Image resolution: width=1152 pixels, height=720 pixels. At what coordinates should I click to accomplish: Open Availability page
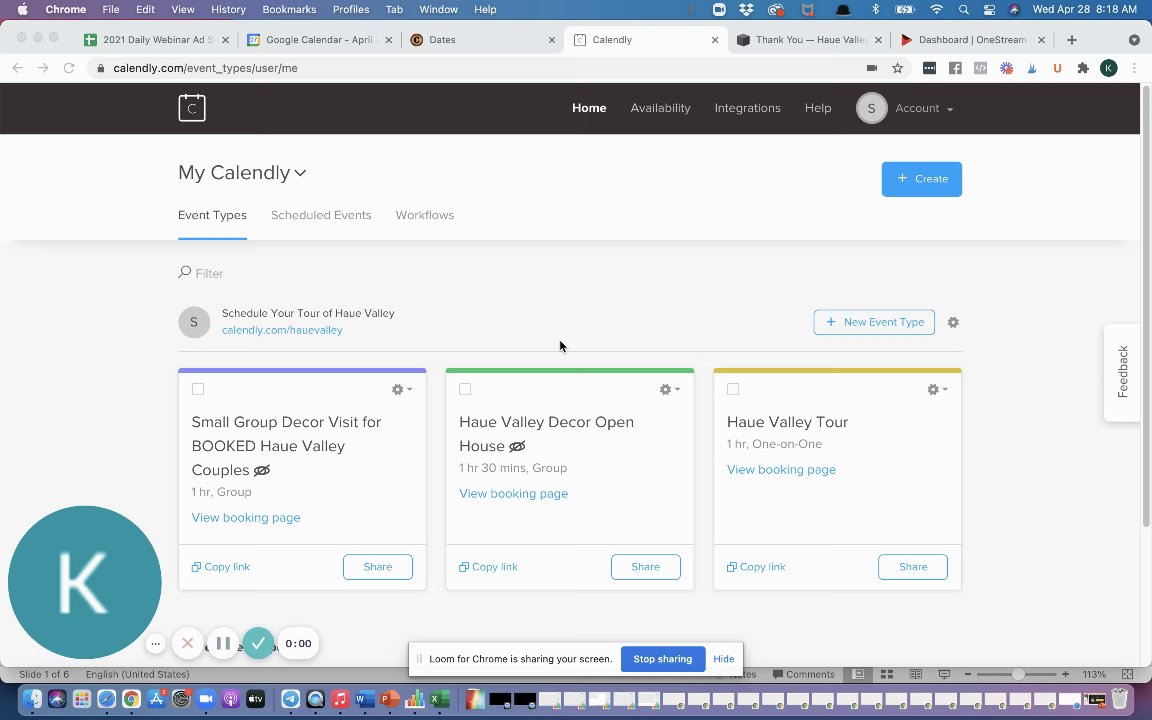(660, 108)
